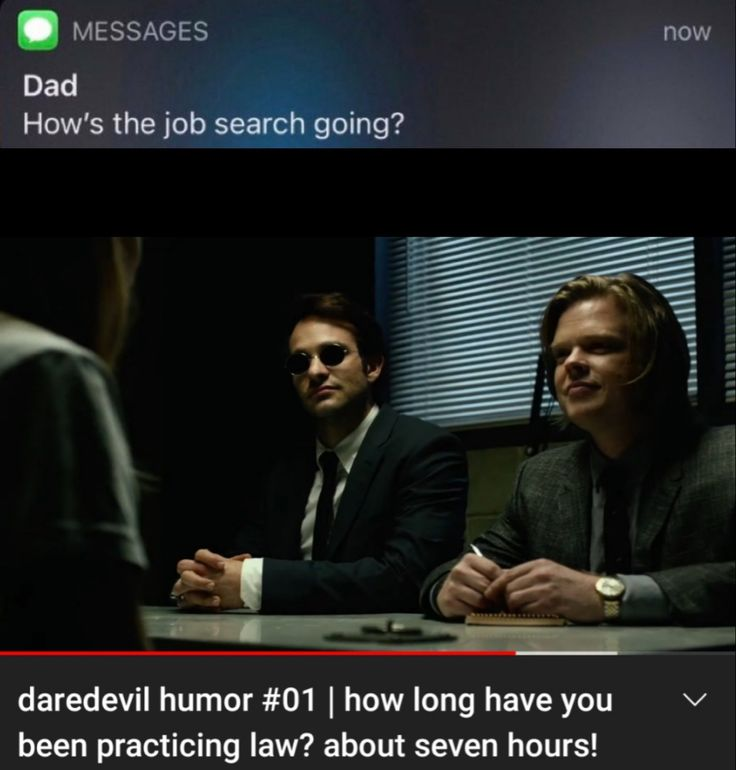Click the playhead where red progress ends
736x770 pixels.
point(516,653)
